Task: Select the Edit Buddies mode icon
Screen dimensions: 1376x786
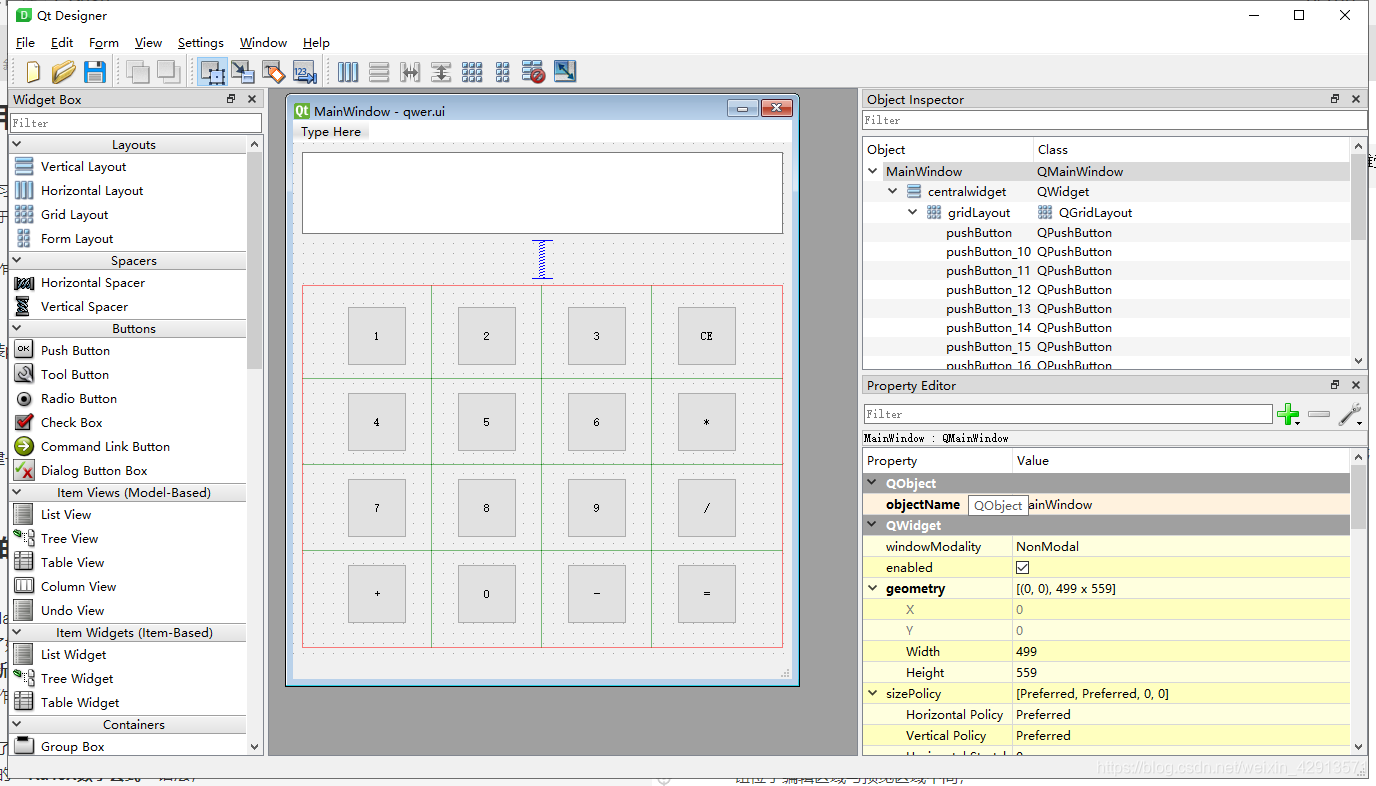Action: coord(273,71)
